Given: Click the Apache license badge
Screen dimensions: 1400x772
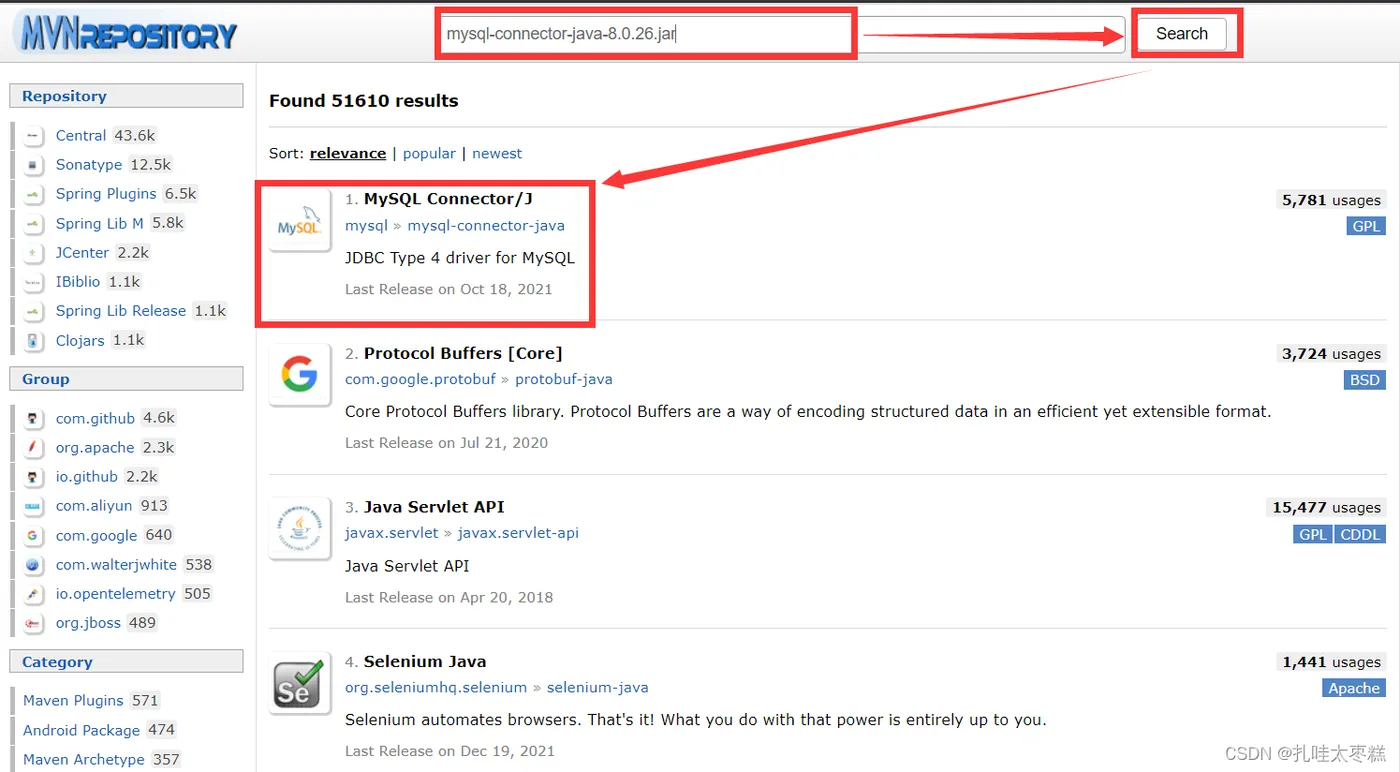Looking at the screenshot, I should pos(1354,688).
